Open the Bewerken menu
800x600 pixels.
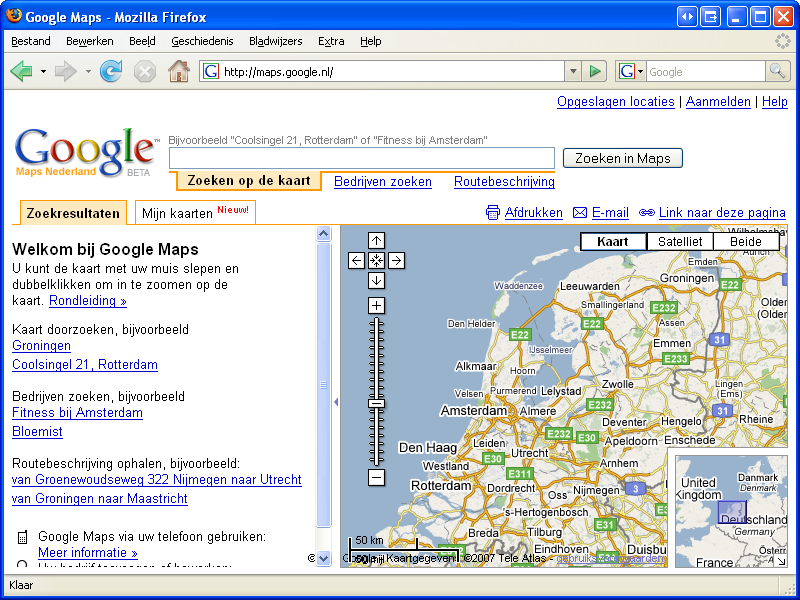(90, 41)
